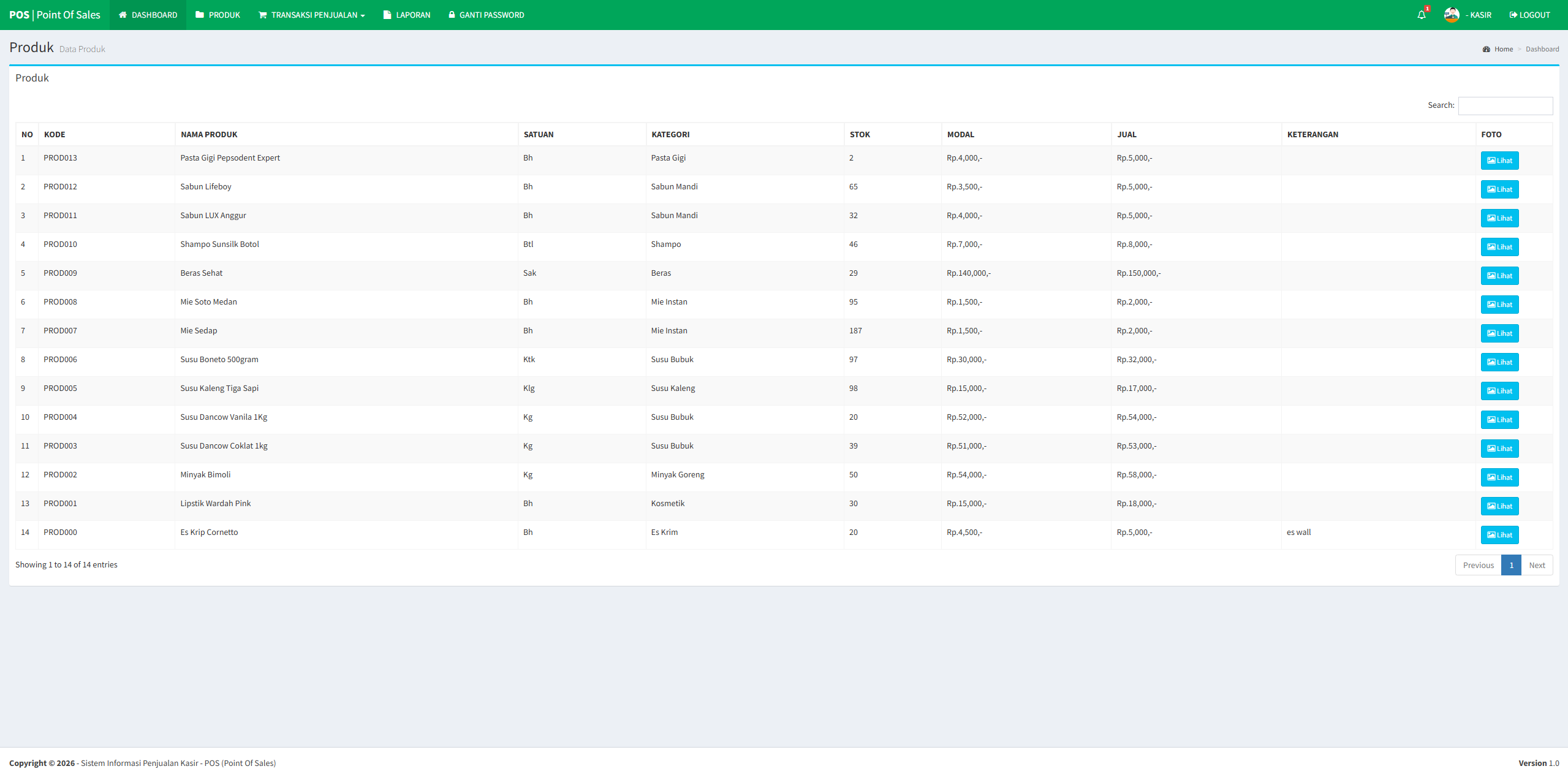The image size is (1568, 777).
Task: Go to the Produk menu
Action: click(x=218, y=15)
